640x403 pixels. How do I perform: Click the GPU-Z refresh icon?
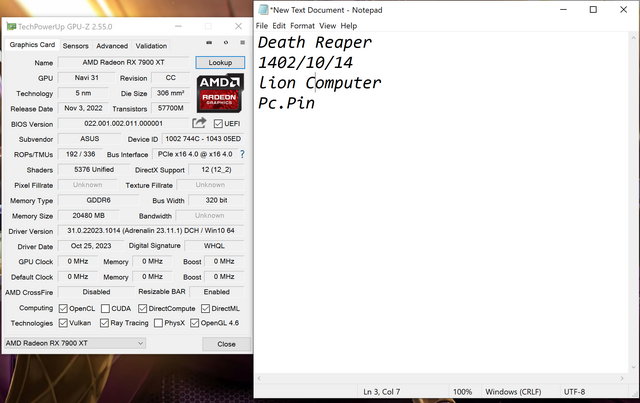tap(225, 43)
